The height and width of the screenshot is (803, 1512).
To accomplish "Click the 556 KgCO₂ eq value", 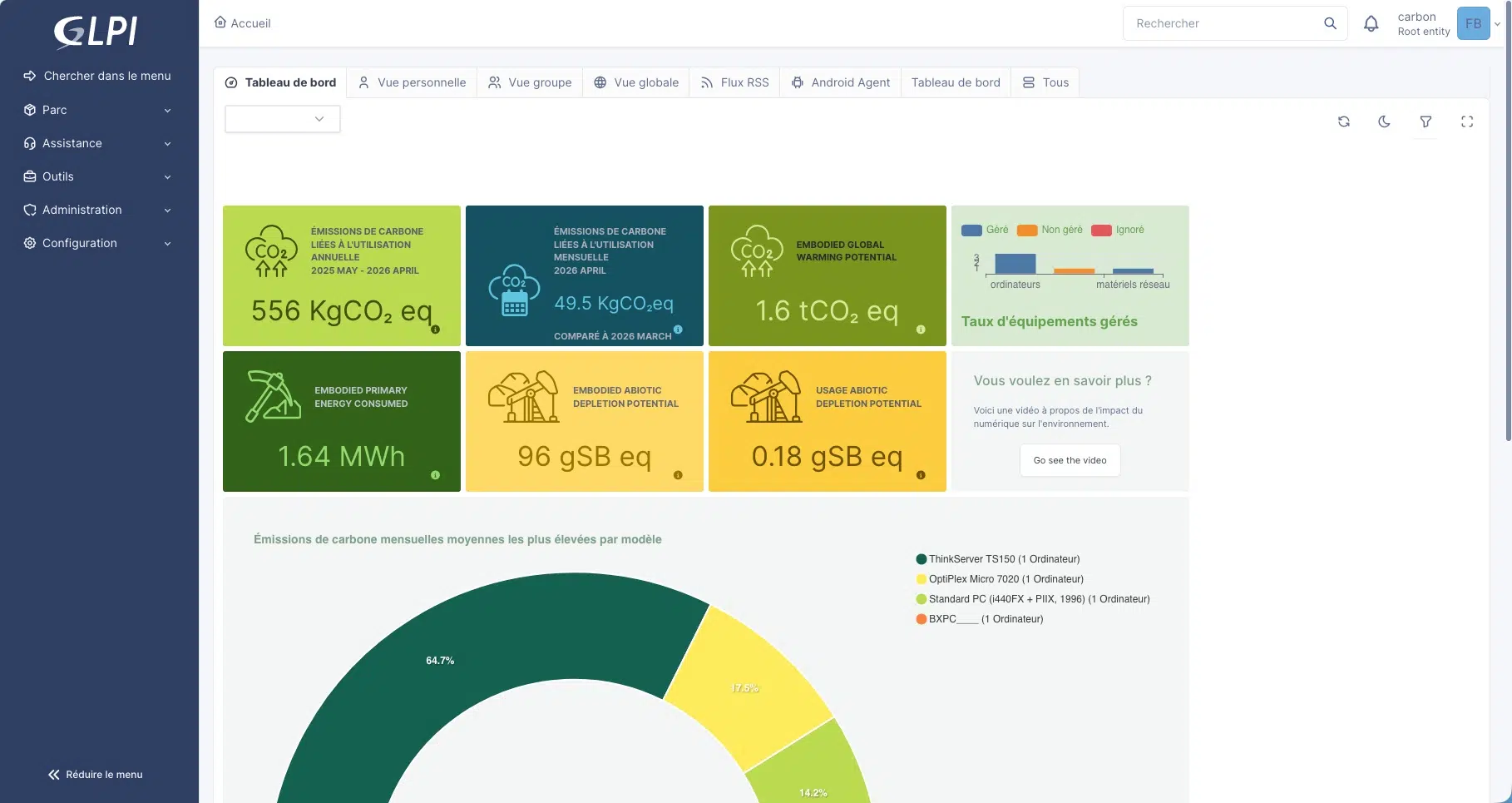I will 342,311.
